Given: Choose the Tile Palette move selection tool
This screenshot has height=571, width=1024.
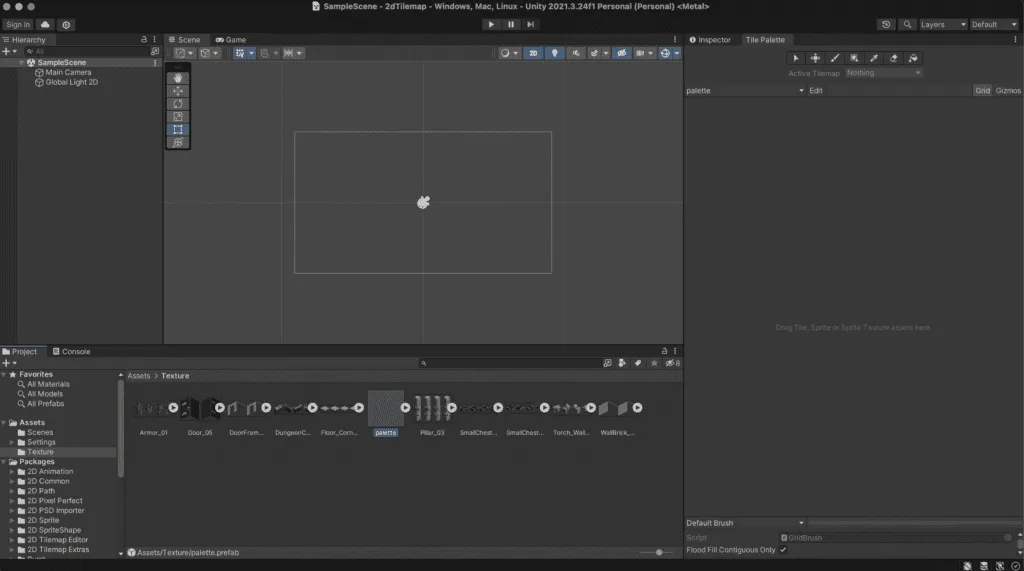Looking at the screenshot, I should 815,58.
